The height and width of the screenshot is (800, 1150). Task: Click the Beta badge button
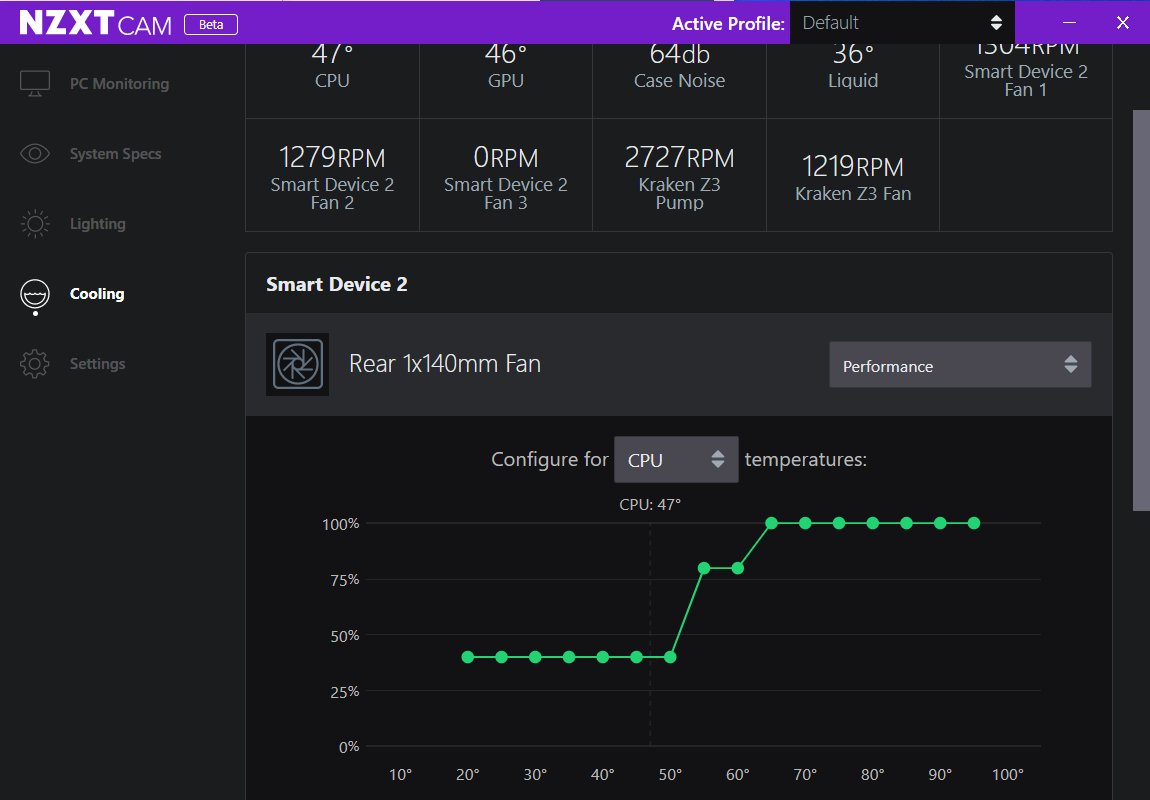210,24
